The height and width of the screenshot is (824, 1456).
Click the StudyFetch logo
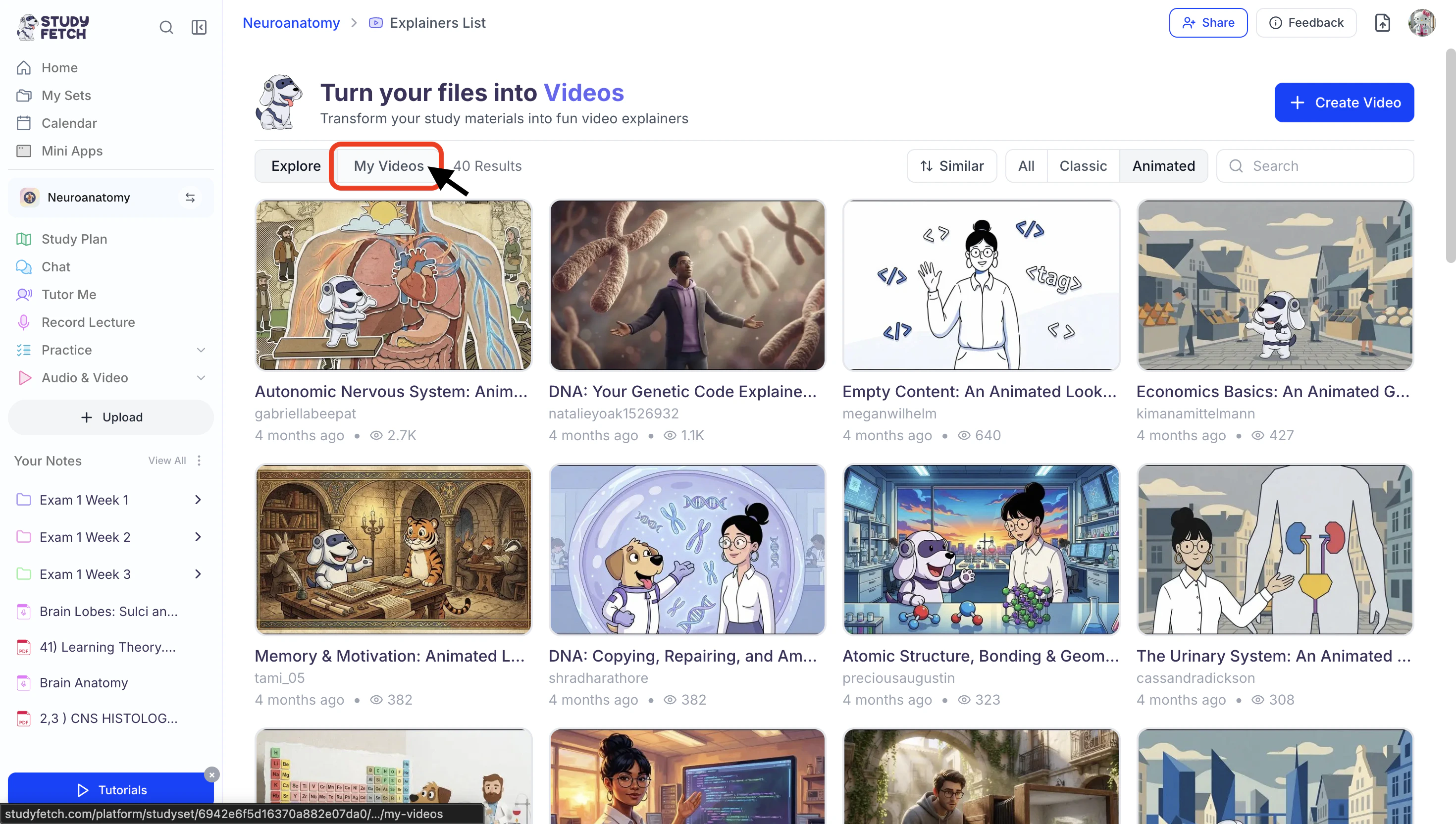(x=53, y=27)
